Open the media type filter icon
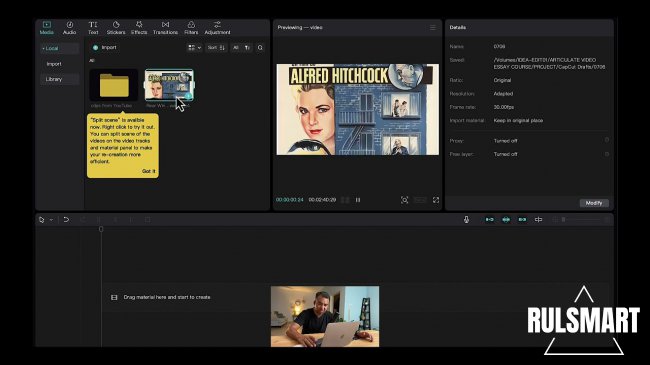Viewport: 650px width, 365px height. point(247,48)
